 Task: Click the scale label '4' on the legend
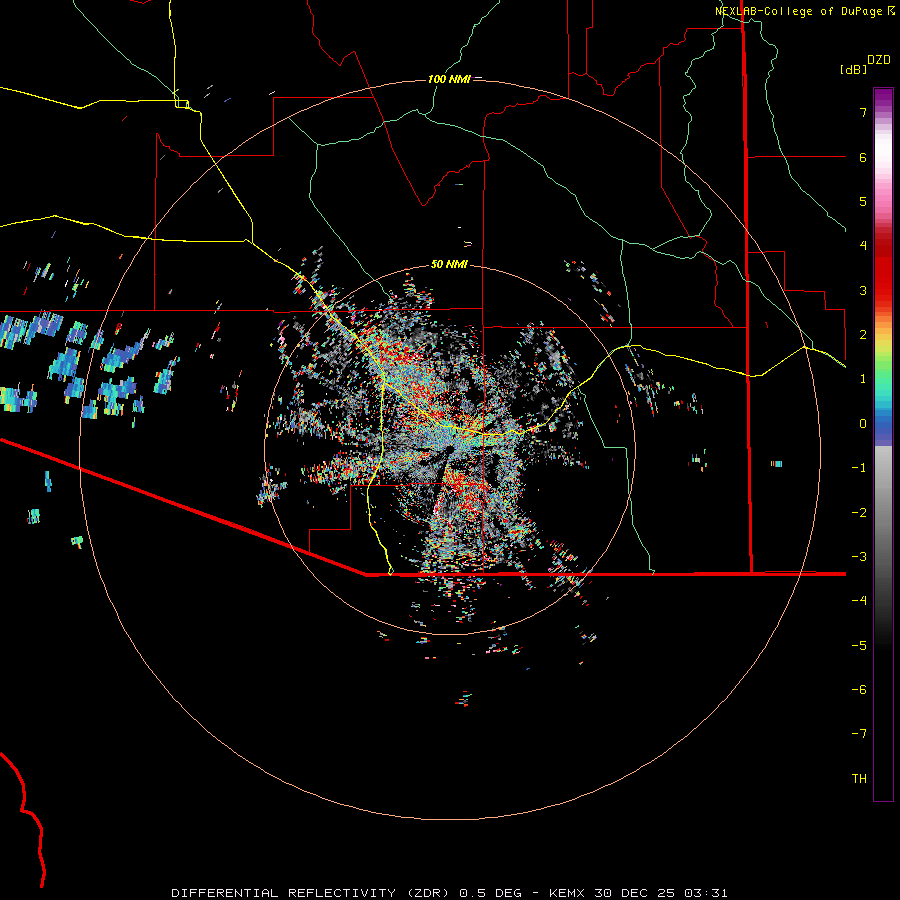(863, 246)
